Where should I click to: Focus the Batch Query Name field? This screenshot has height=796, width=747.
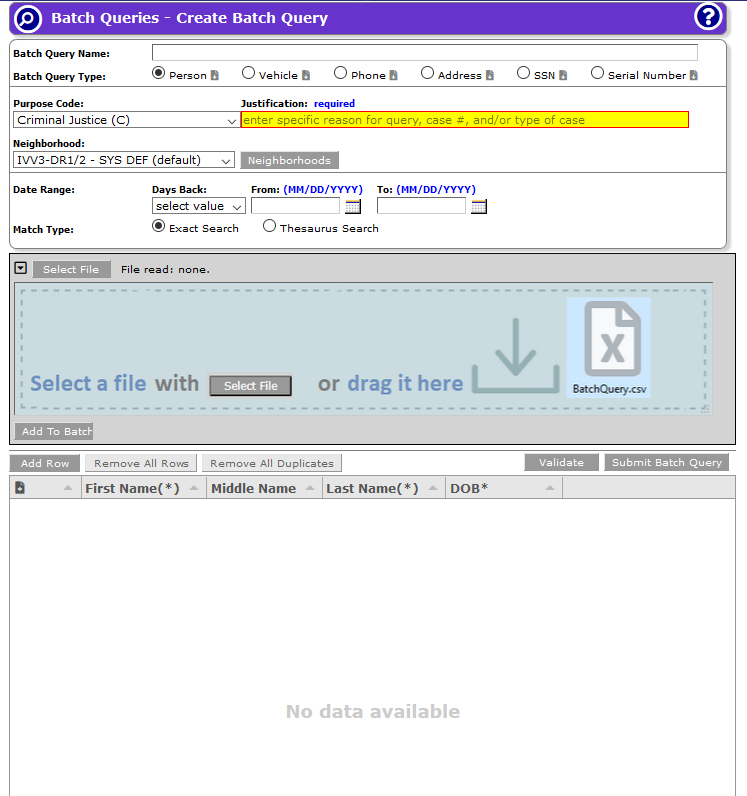click(x=425, y=52)
